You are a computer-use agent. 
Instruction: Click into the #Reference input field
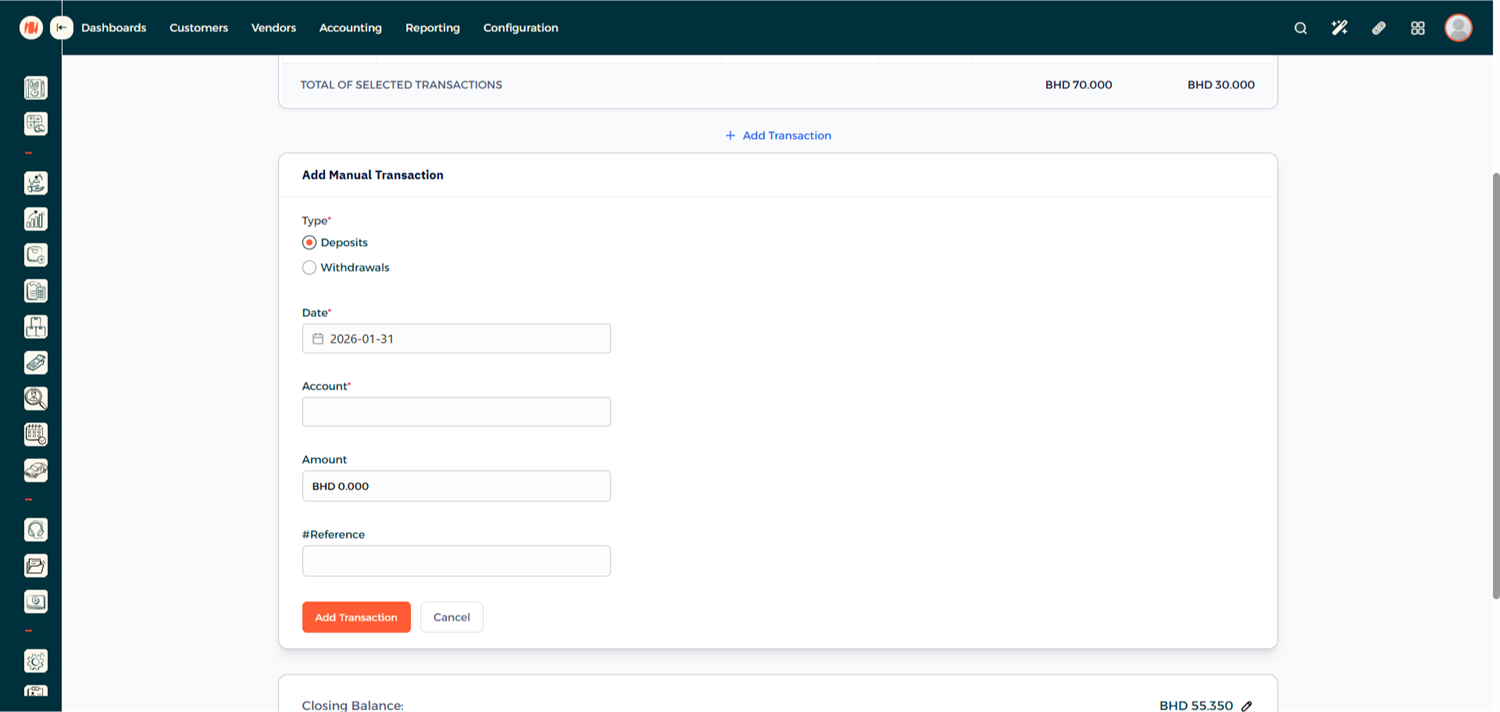tap(456, 561)
